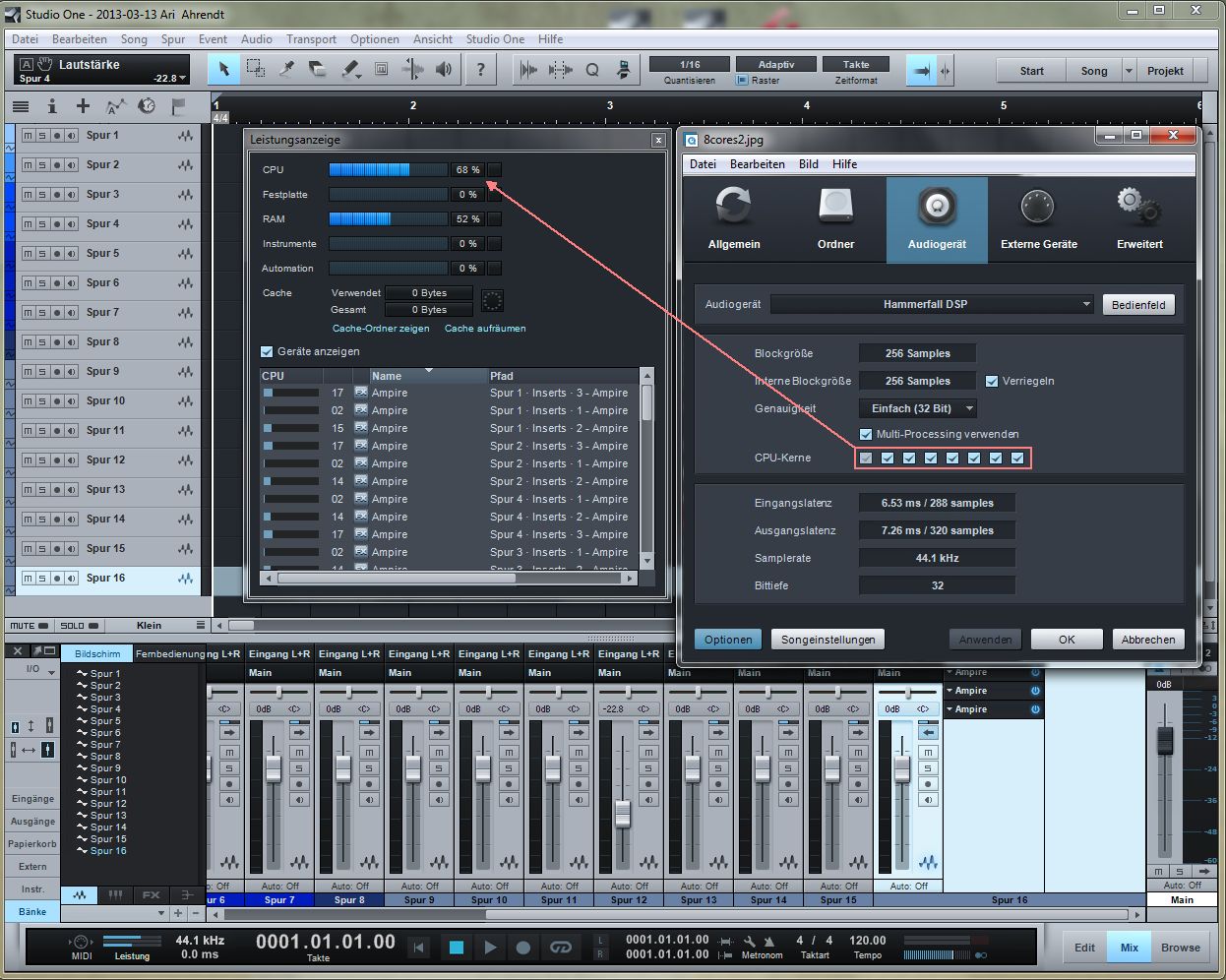Open the track inspector info icon
Screen dimensions: 1226x980
coord(52,106)
